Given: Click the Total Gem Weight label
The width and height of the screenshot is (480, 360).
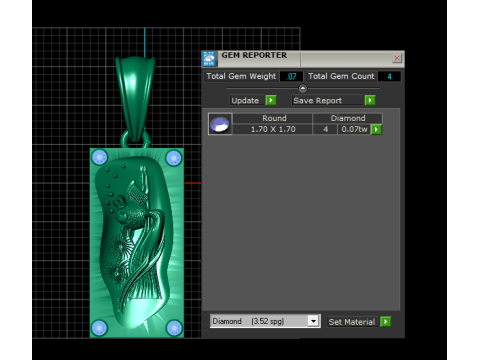Looking at the screenshot, I should [x=241, y=76].
